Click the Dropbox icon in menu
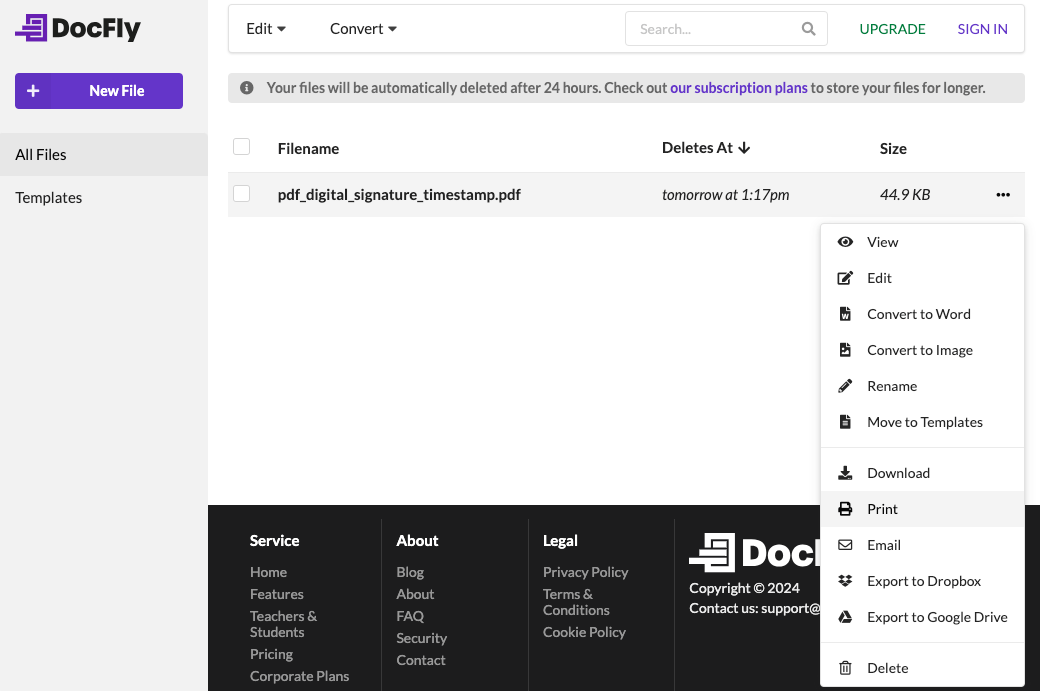This screenshot has width=1040, height=691. coord(845,581)
